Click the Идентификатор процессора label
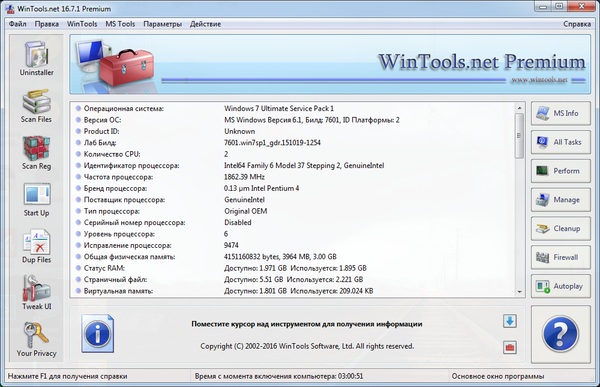600x387 pixels. 131,165
